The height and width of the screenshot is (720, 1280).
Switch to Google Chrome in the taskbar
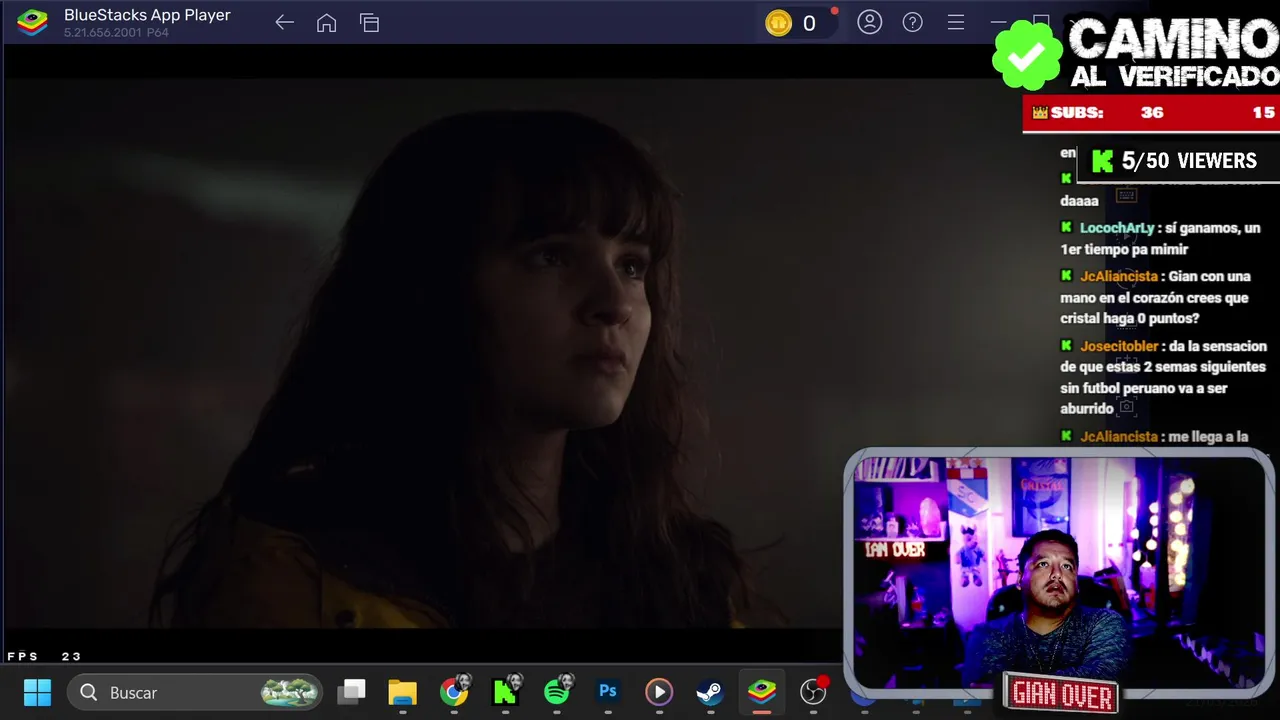(454, 692)
